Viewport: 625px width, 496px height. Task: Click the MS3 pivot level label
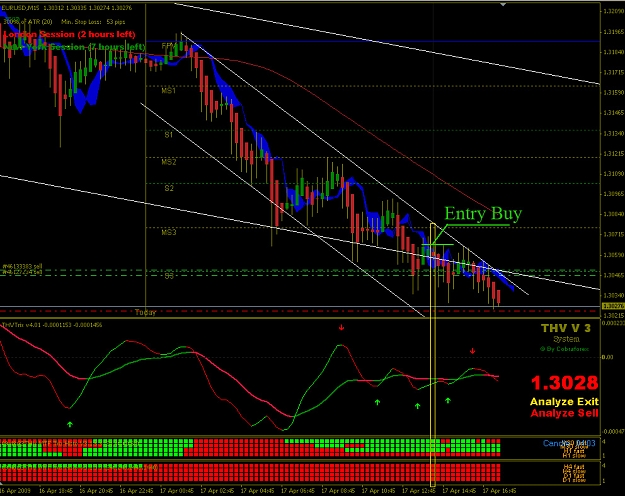[169, 232]
